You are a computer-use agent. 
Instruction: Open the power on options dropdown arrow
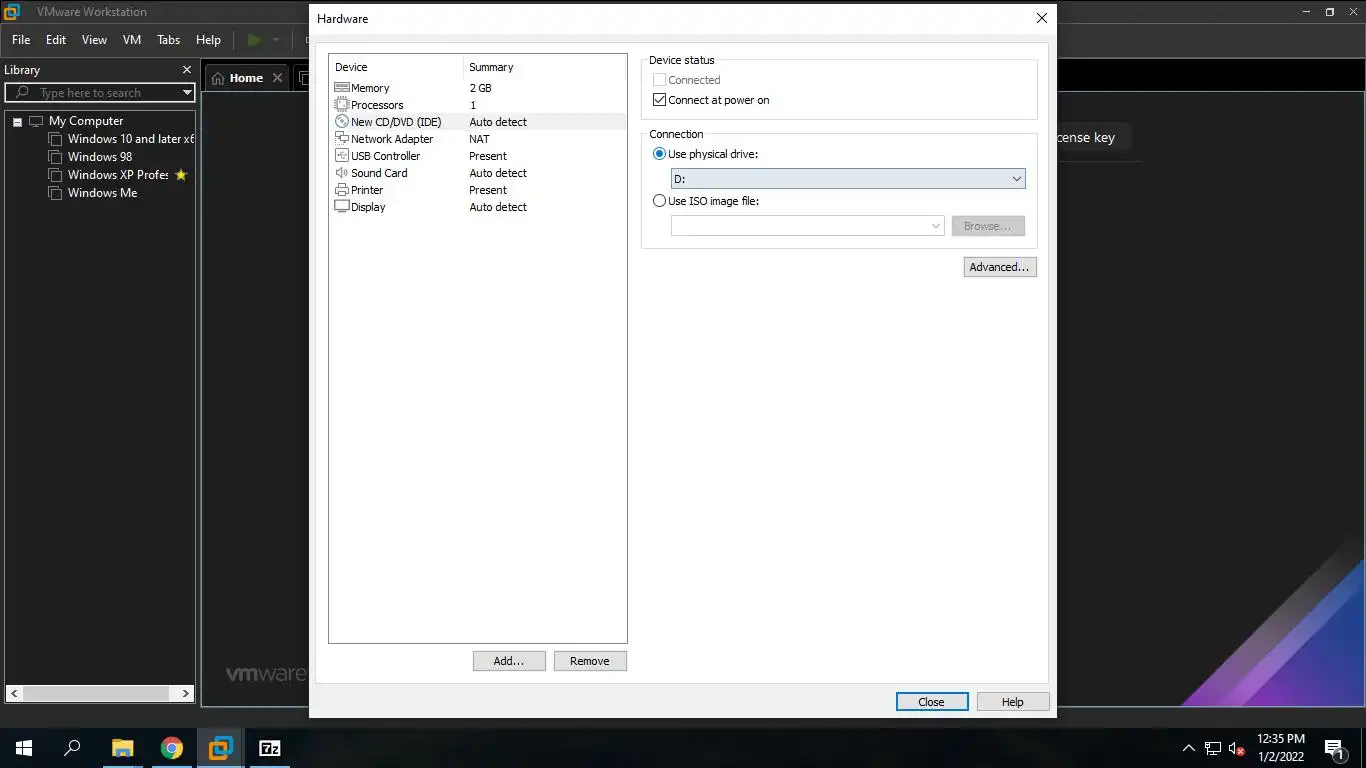[x=275, y=40]
